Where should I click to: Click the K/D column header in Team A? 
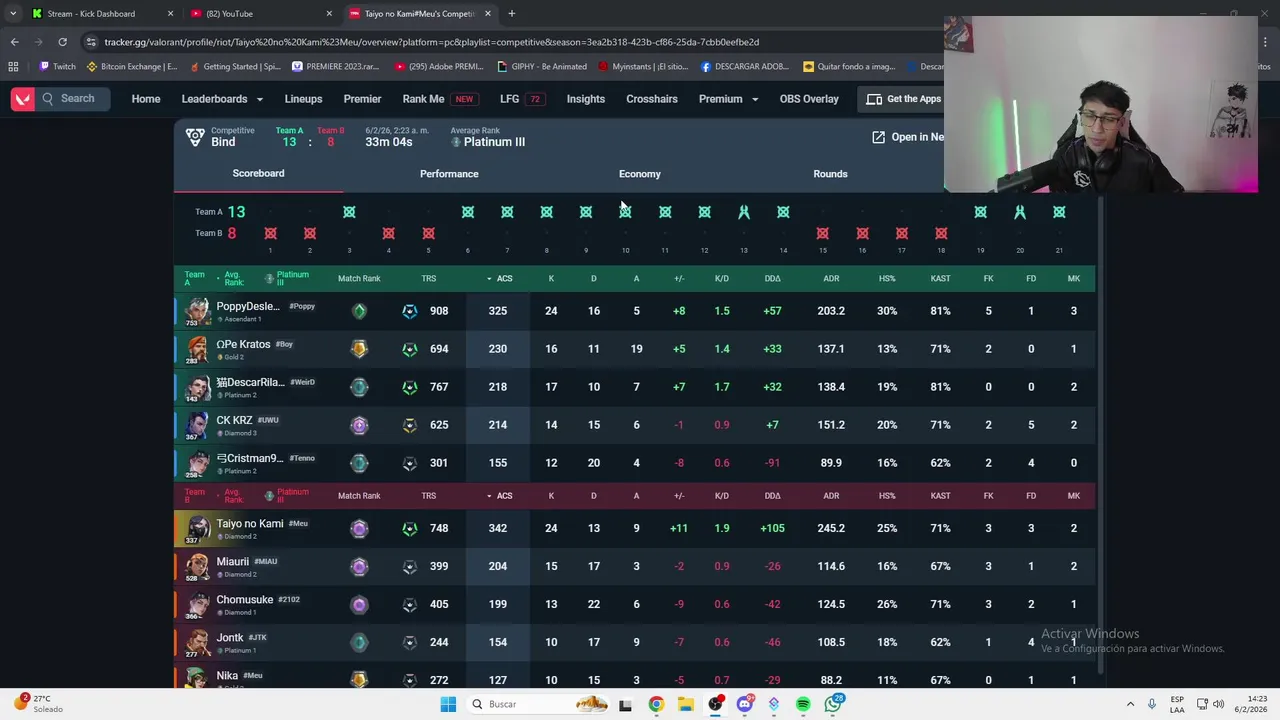pyautogui.click(x=722, y=279)
